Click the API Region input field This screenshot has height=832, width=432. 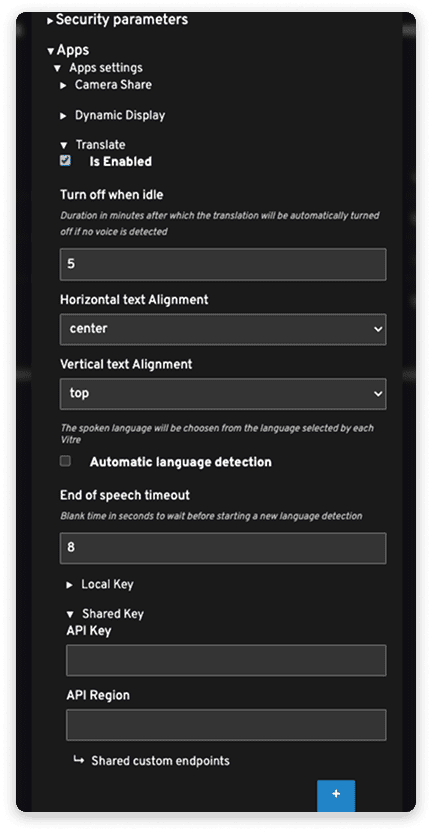[x=226, y=725]
